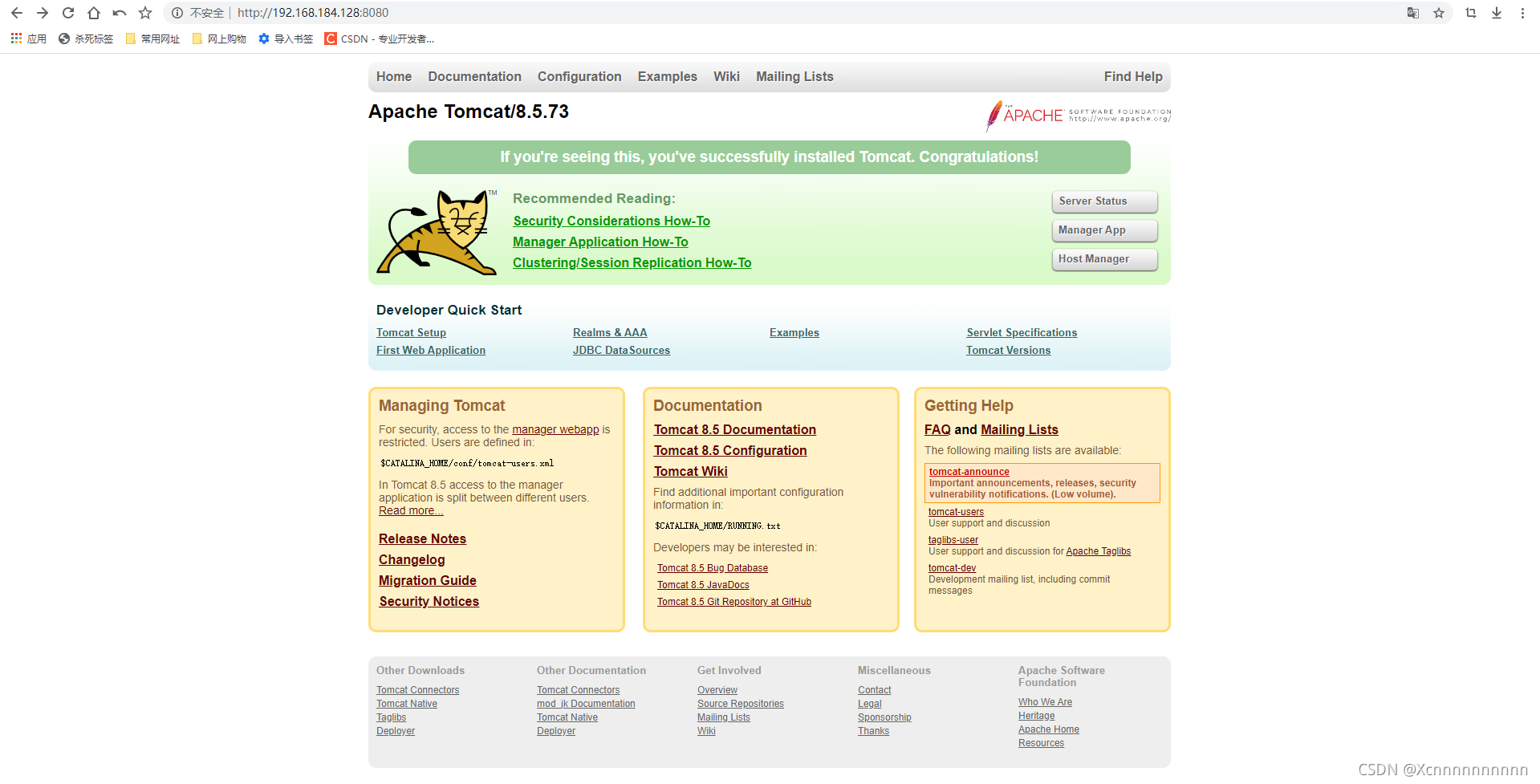Image resolution: width=1540 pixels, height=784 pixels.
Task: Reload the page with refresh icon
Action: (68, 13)
